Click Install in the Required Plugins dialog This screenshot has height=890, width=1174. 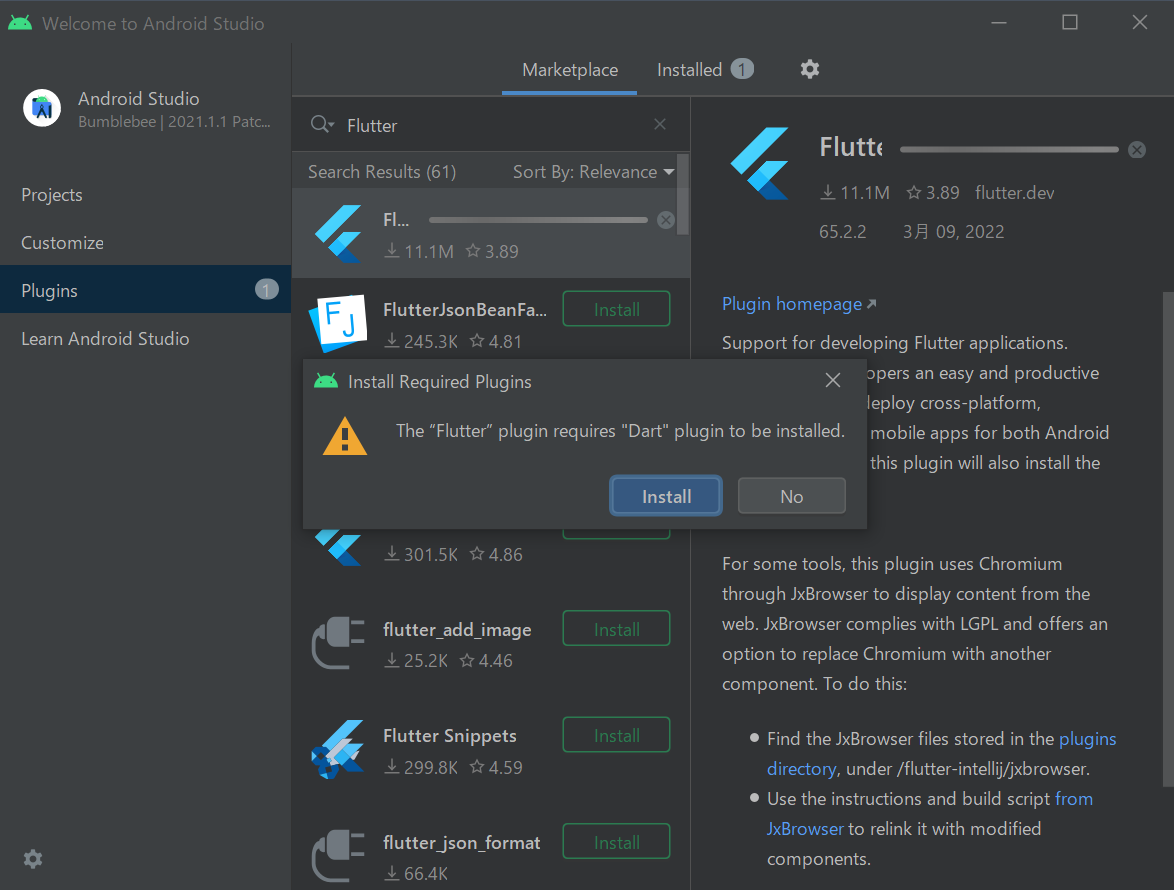click(666, 496)
